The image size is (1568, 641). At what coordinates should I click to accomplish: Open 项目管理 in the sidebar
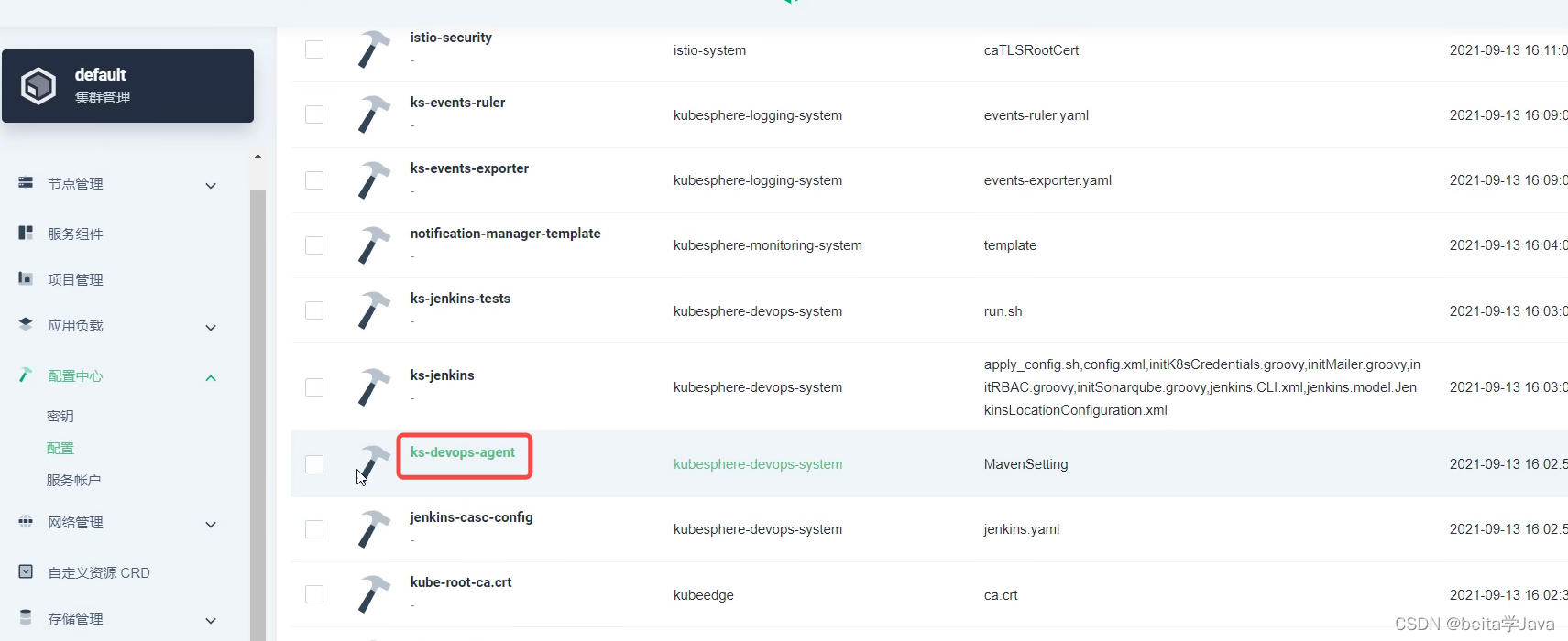(x=75, y=279)
